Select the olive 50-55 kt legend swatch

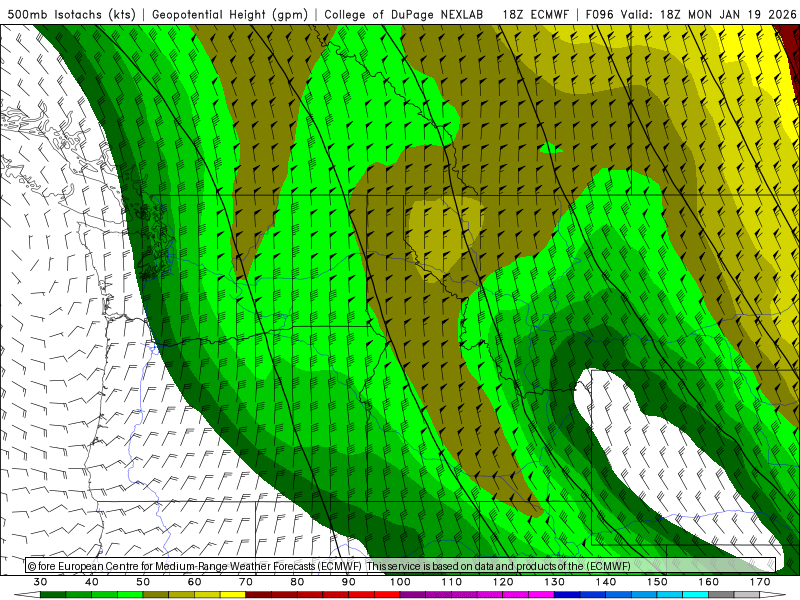coord(156,595)
